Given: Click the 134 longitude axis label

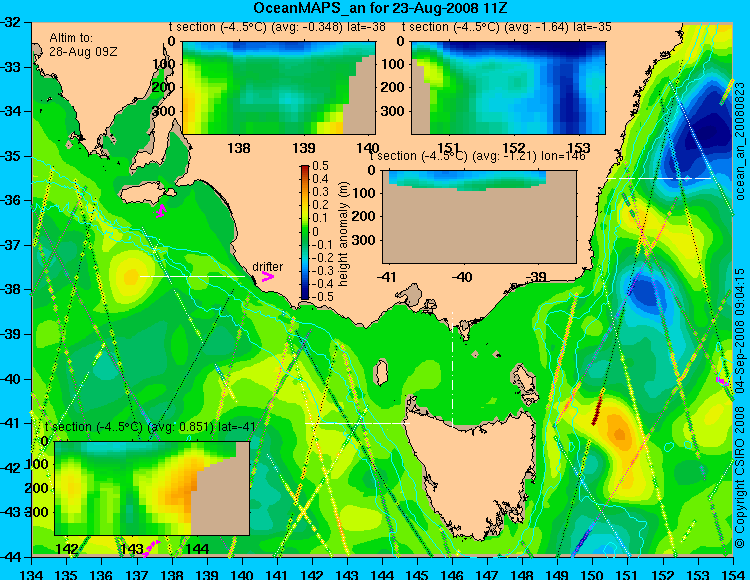Looking at the screenshot, I should (32, 574).
